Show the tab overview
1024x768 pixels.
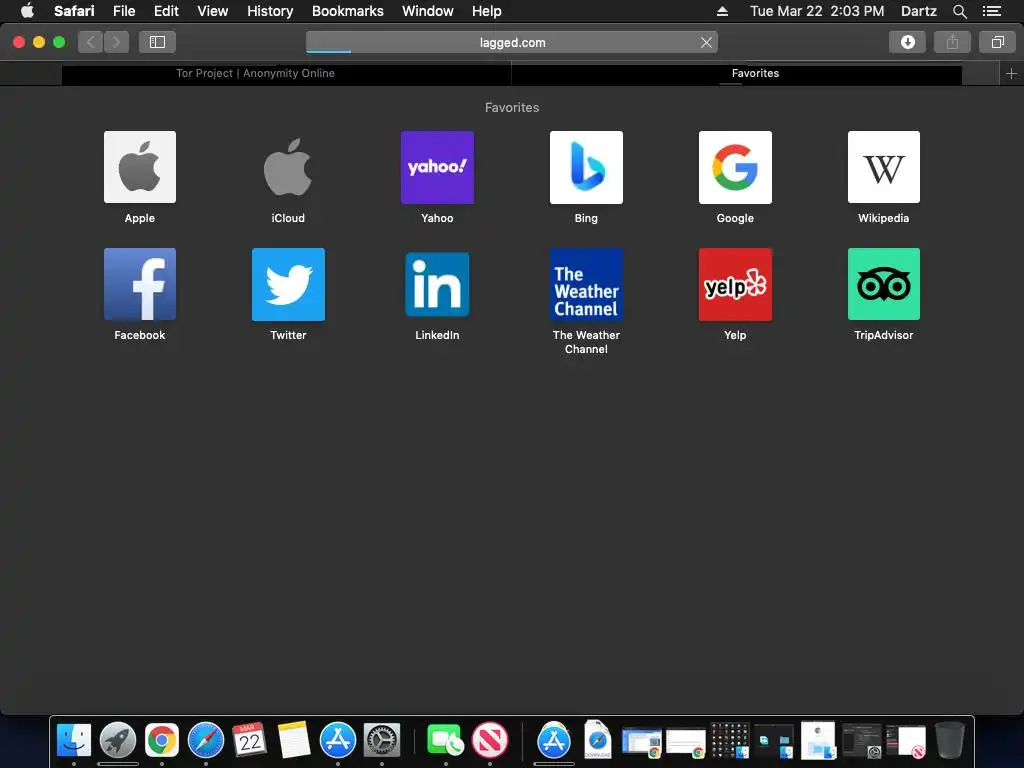[x=997, y=42]
